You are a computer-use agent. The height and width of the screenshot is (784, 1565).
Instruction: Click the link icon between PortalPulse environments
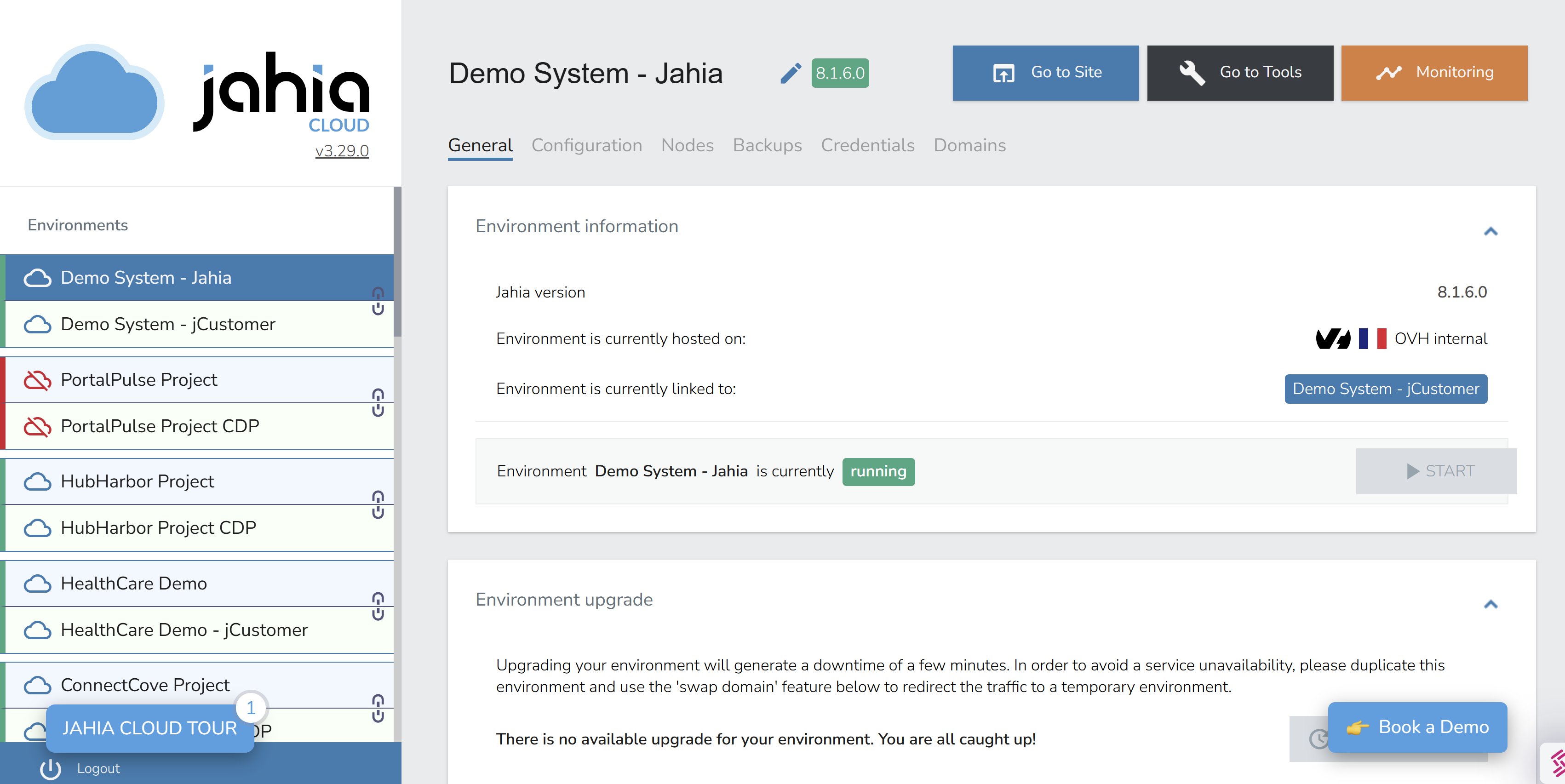pos(378,402)
